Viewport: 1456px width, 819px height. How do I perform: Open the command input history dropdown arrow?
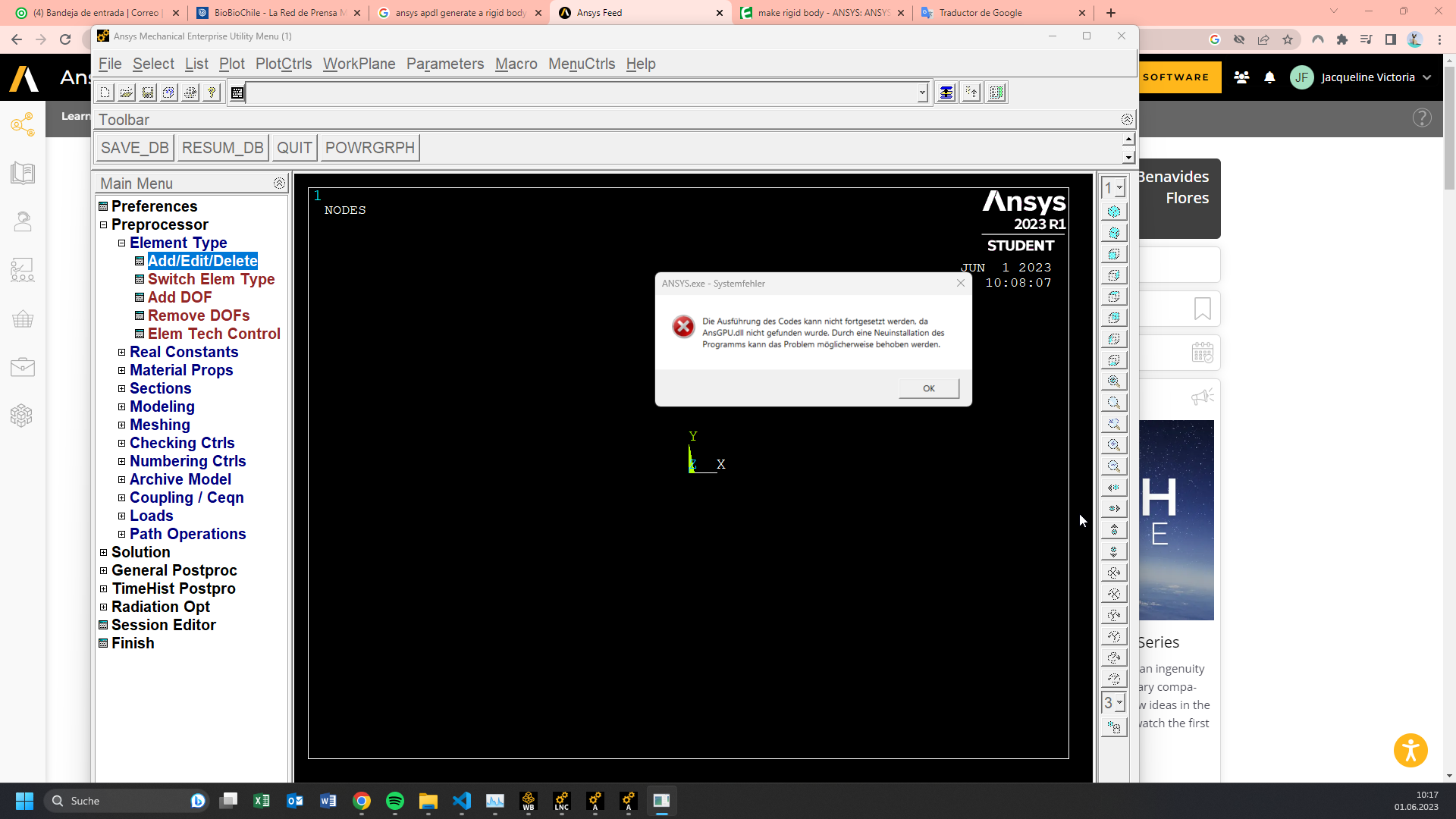922,93
